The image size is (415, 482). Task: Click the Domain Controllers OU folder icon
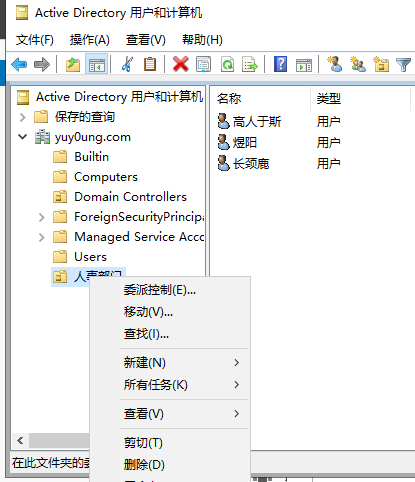(x=60, y=197)
